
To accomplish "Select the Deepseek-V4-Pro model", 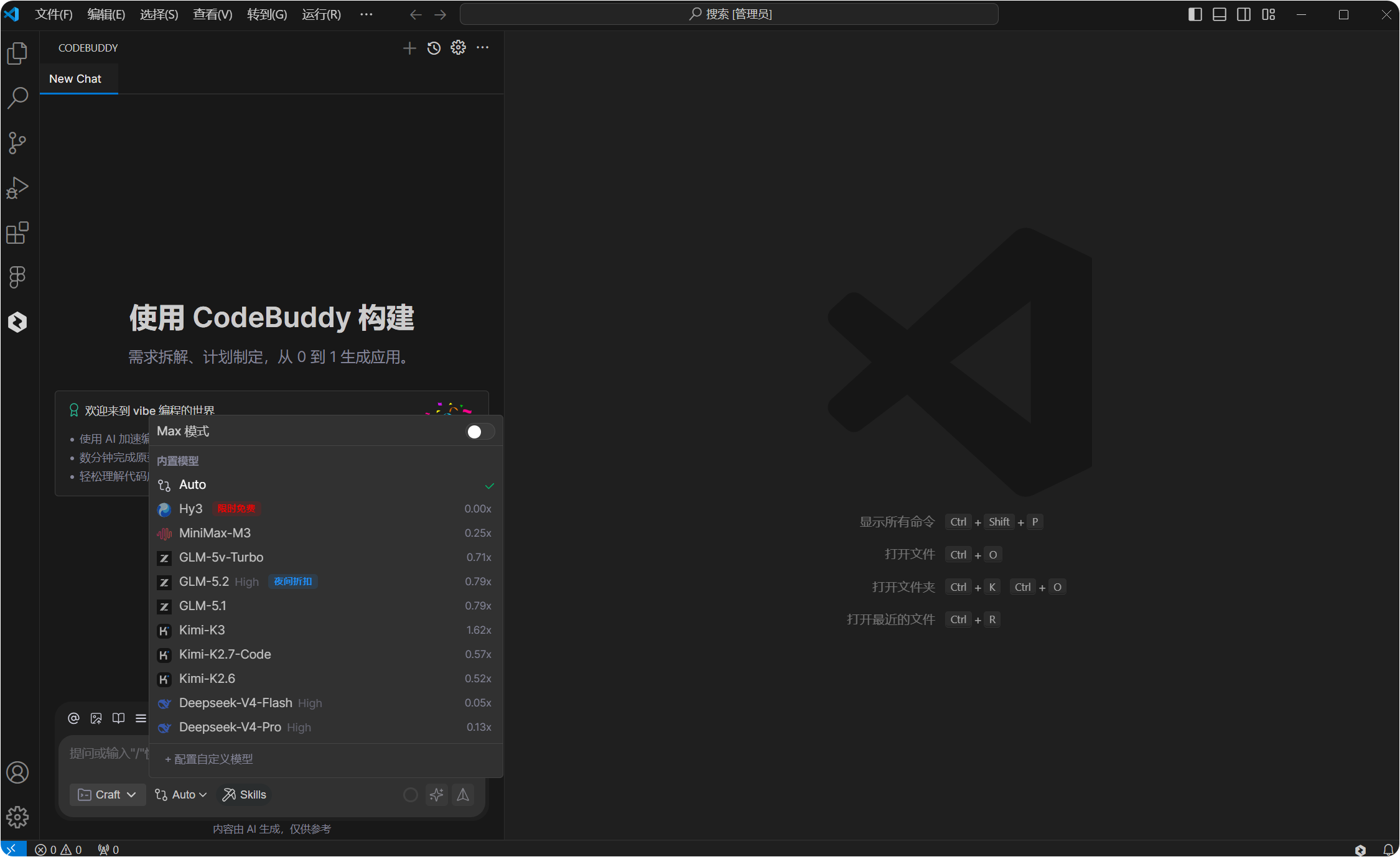I will pyautogui.click(x=326, y=728).
